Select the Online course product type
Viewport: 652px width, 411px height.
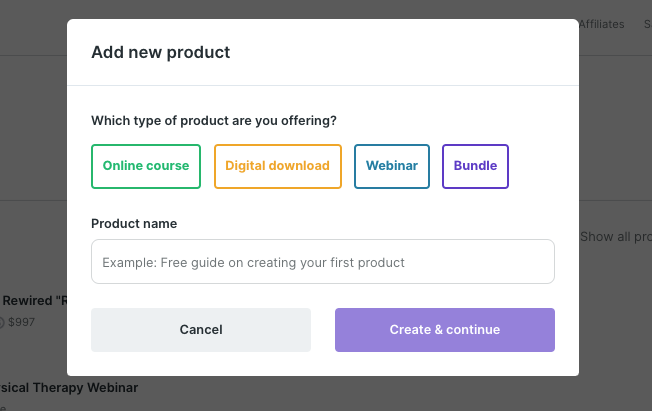[146, 166]
